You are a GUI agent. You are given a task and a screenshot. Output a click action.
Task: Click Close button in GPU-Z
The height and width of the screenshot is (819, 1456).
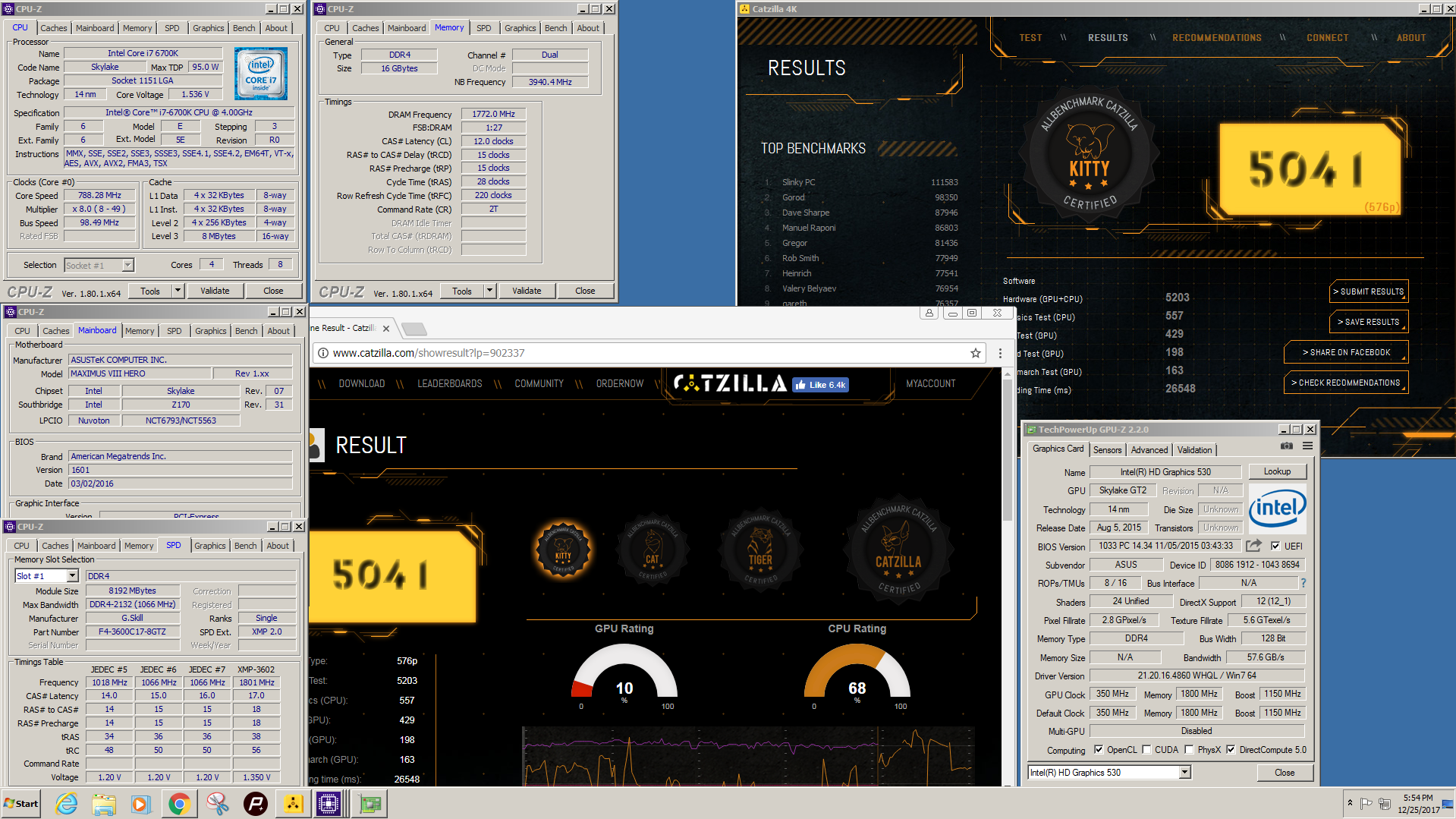1284,773
